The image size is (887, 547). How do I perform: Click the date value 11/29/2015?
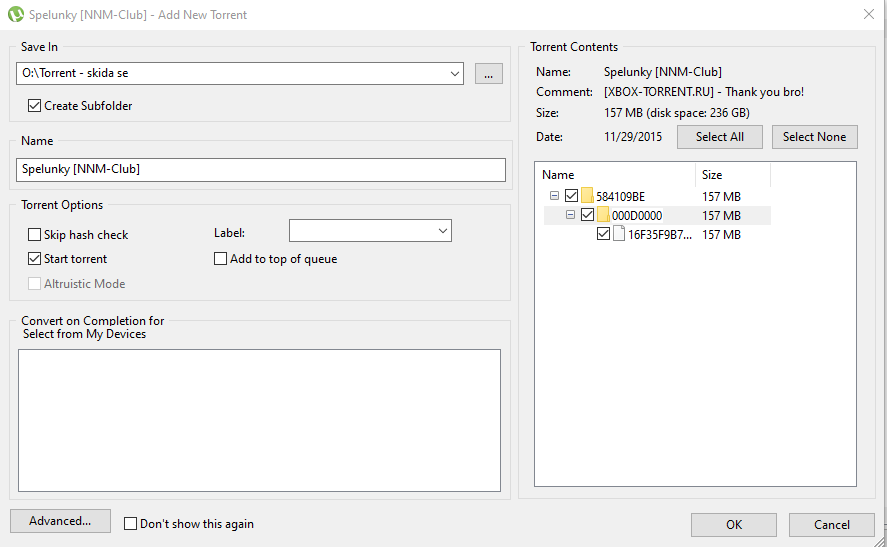click(633, 137)
